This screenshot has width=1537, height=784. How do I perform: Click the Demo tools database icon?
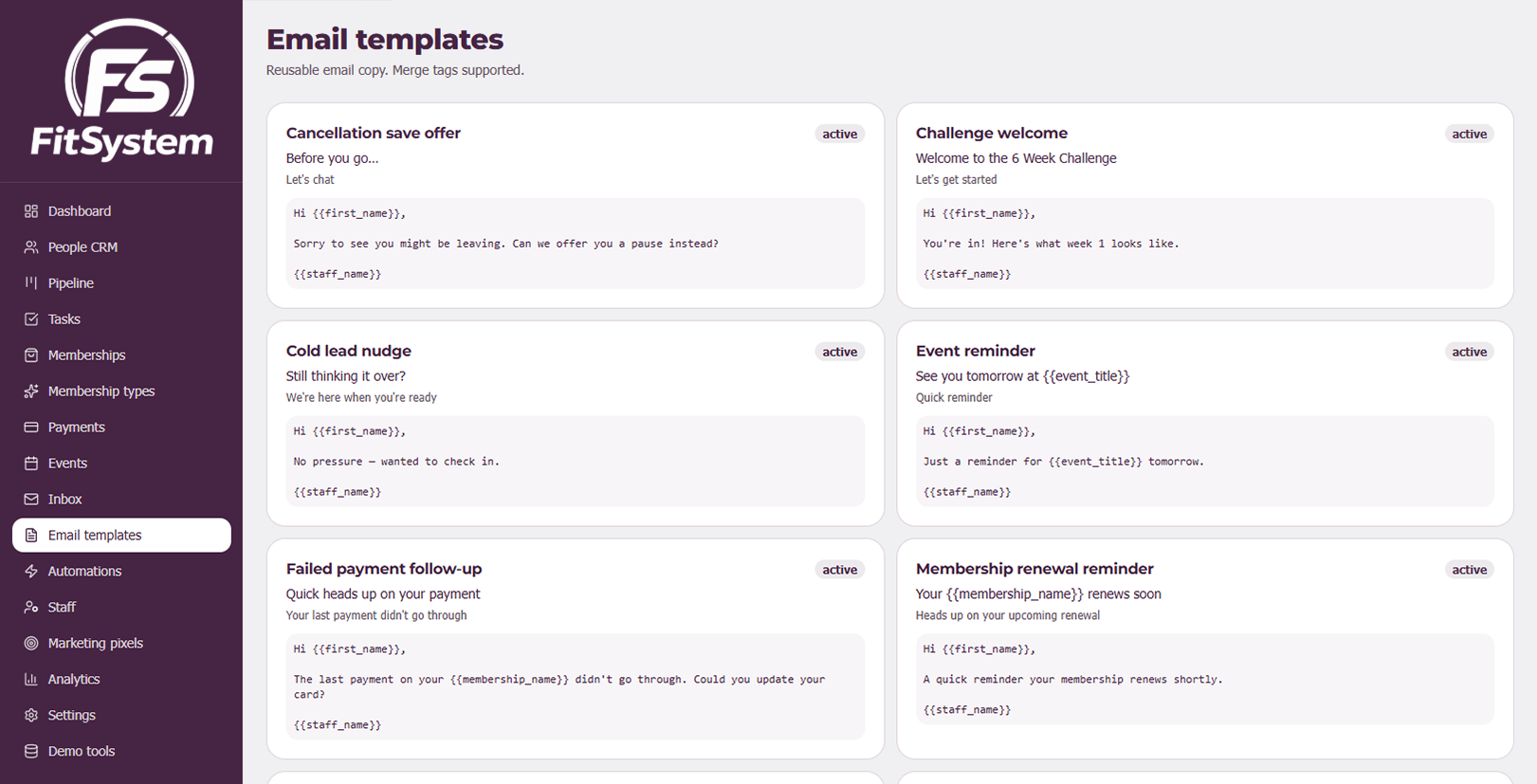31,752
